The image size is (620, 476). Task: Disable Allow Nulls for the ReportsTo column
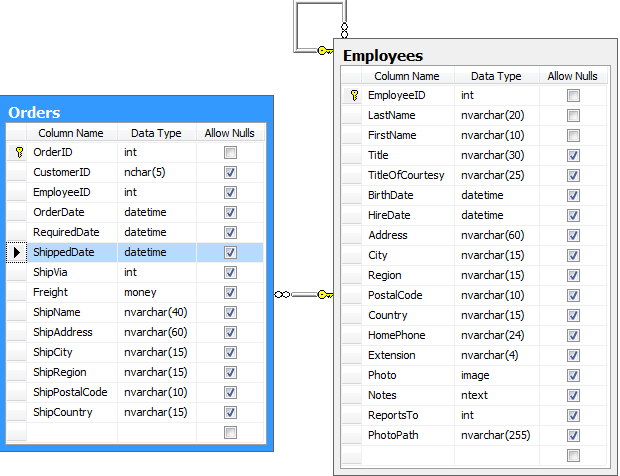click(573, 416)
